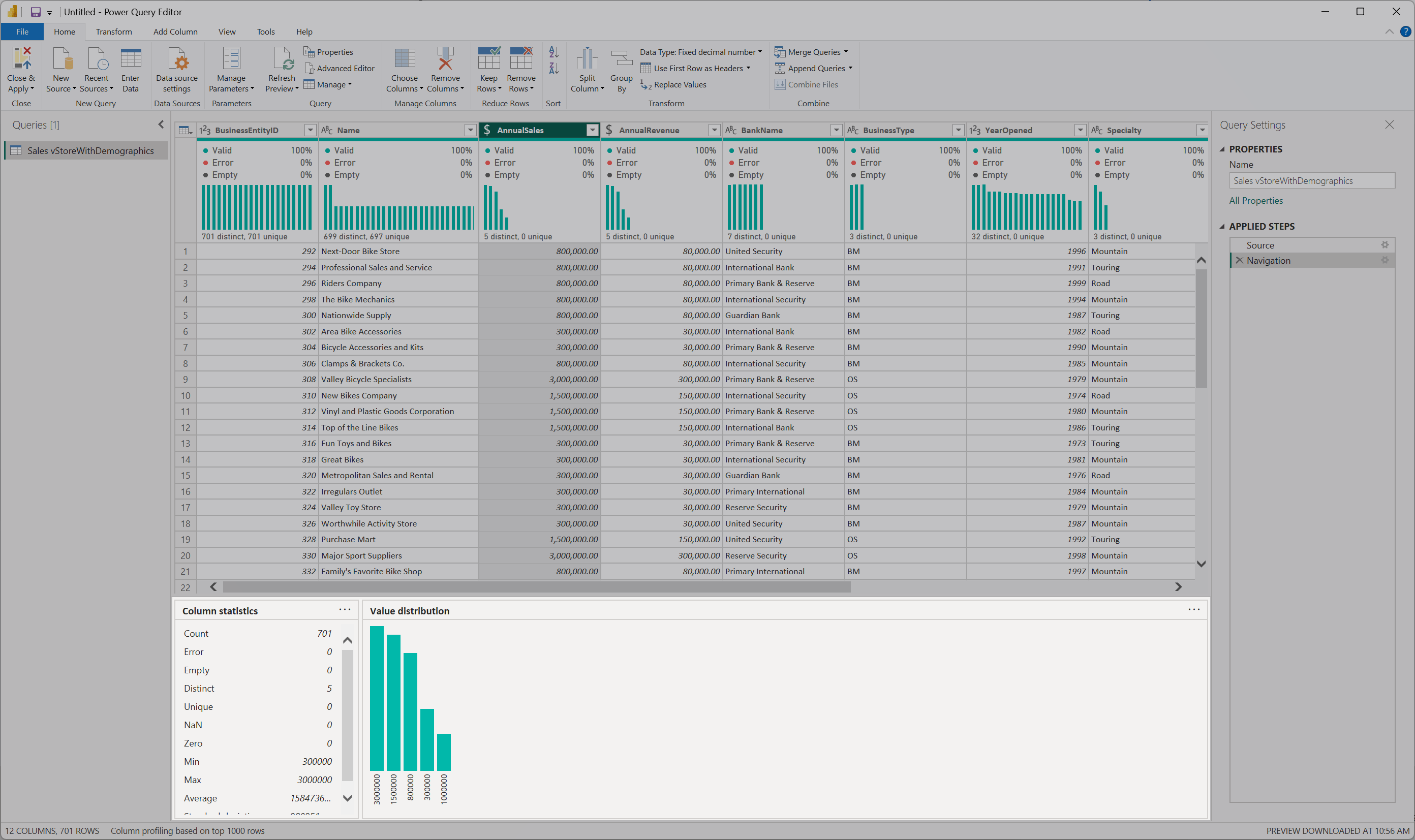The height and width of the screenshot is (840, 1415).
Task: Click the Enter Data table icon
Action: pyautogui.click(x=130, y=59)
